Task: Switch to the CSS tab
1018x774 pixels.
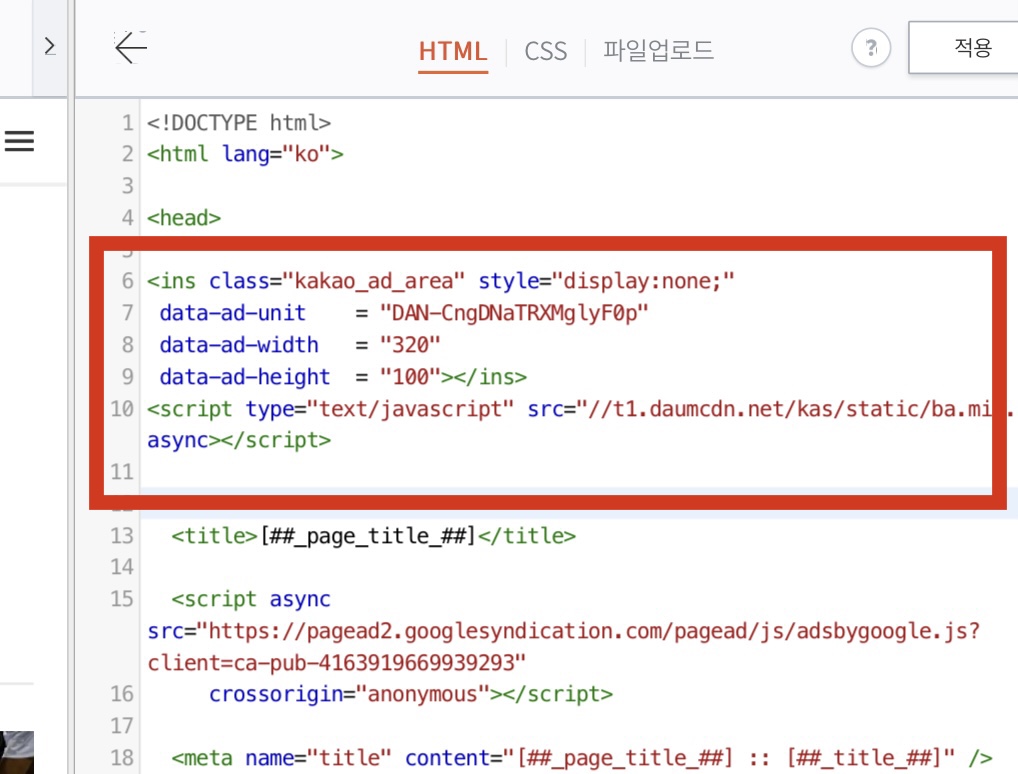Action: 545,51
